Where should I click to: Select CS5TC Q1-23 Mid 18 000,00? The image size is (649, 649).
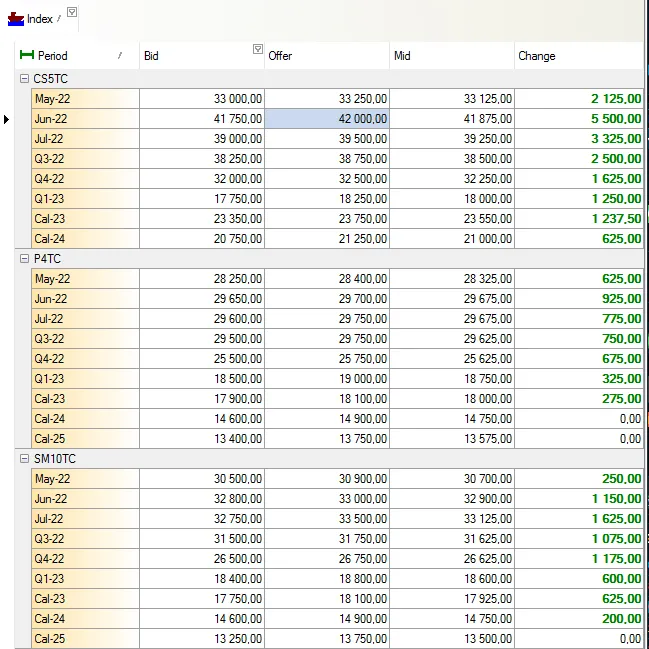click(x=452, y=199)
